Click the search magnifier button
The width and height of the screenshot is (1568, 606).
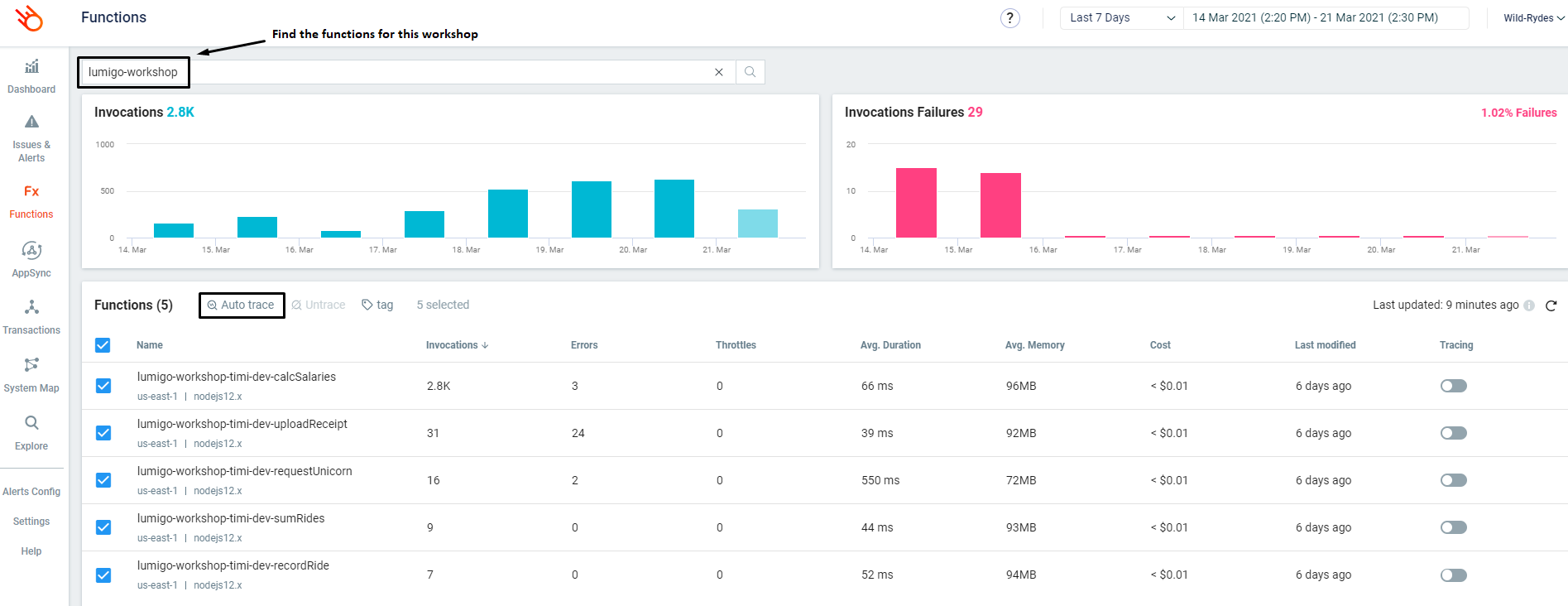750,72
